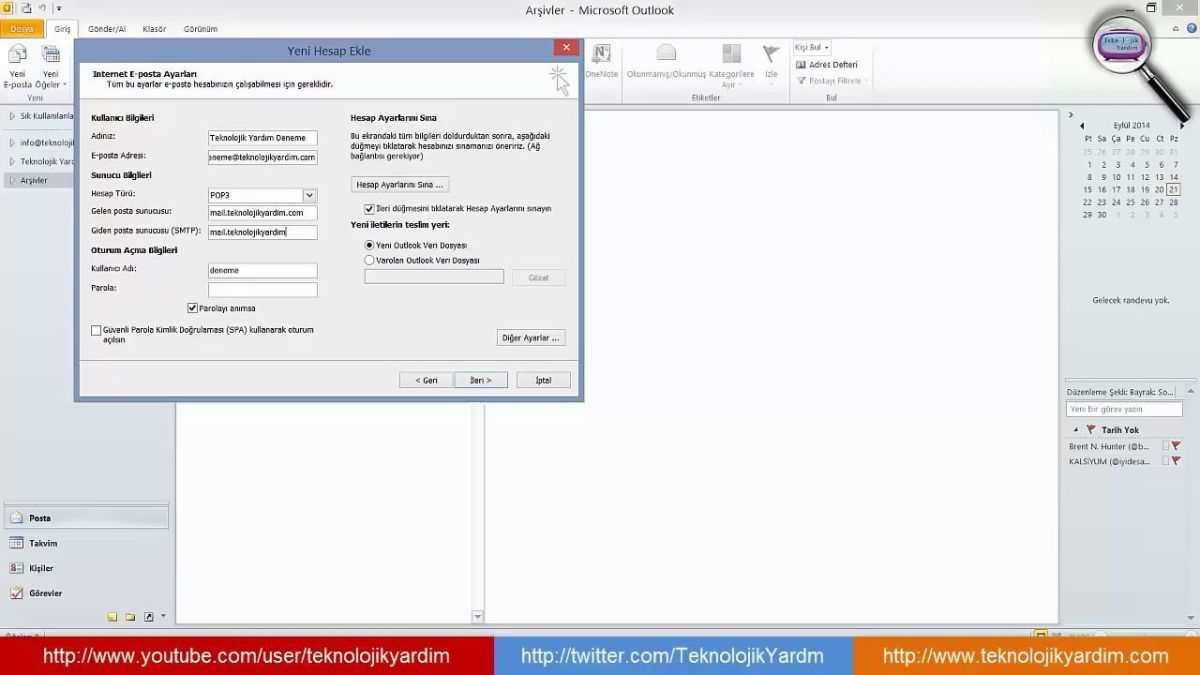Open the Hesap Türü POP3 dropdown
1200x675 pixels.
310,195
